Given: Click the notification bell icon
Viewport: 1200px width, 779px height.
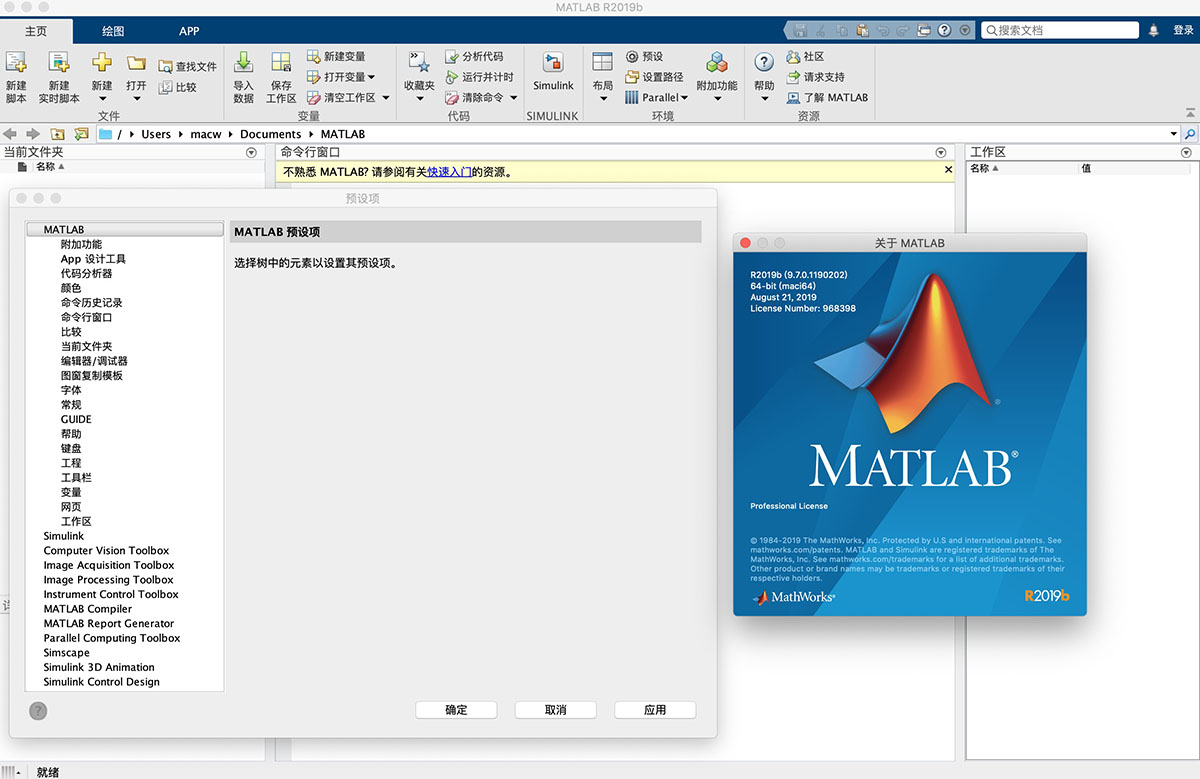Looking at the screenshot, I should pos(1153,31).
